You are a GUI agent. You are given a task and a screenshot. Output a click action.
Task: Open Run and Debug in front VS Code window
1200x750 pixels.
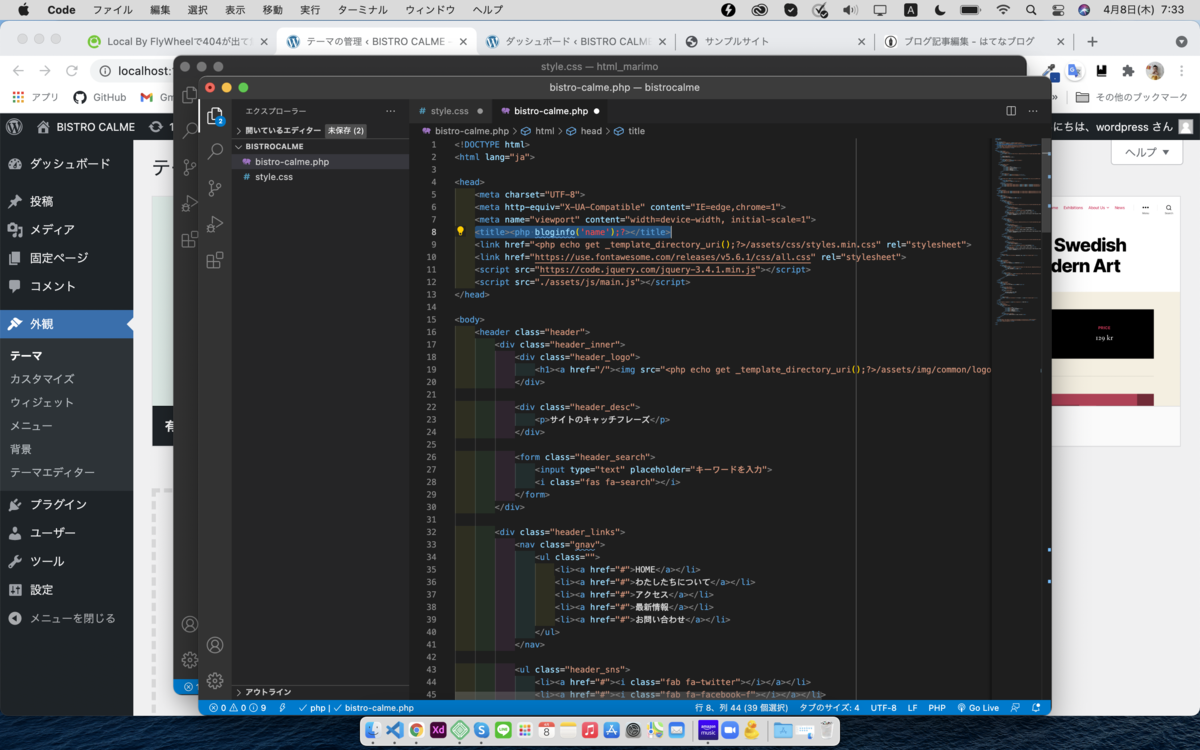tap(214, 224)
